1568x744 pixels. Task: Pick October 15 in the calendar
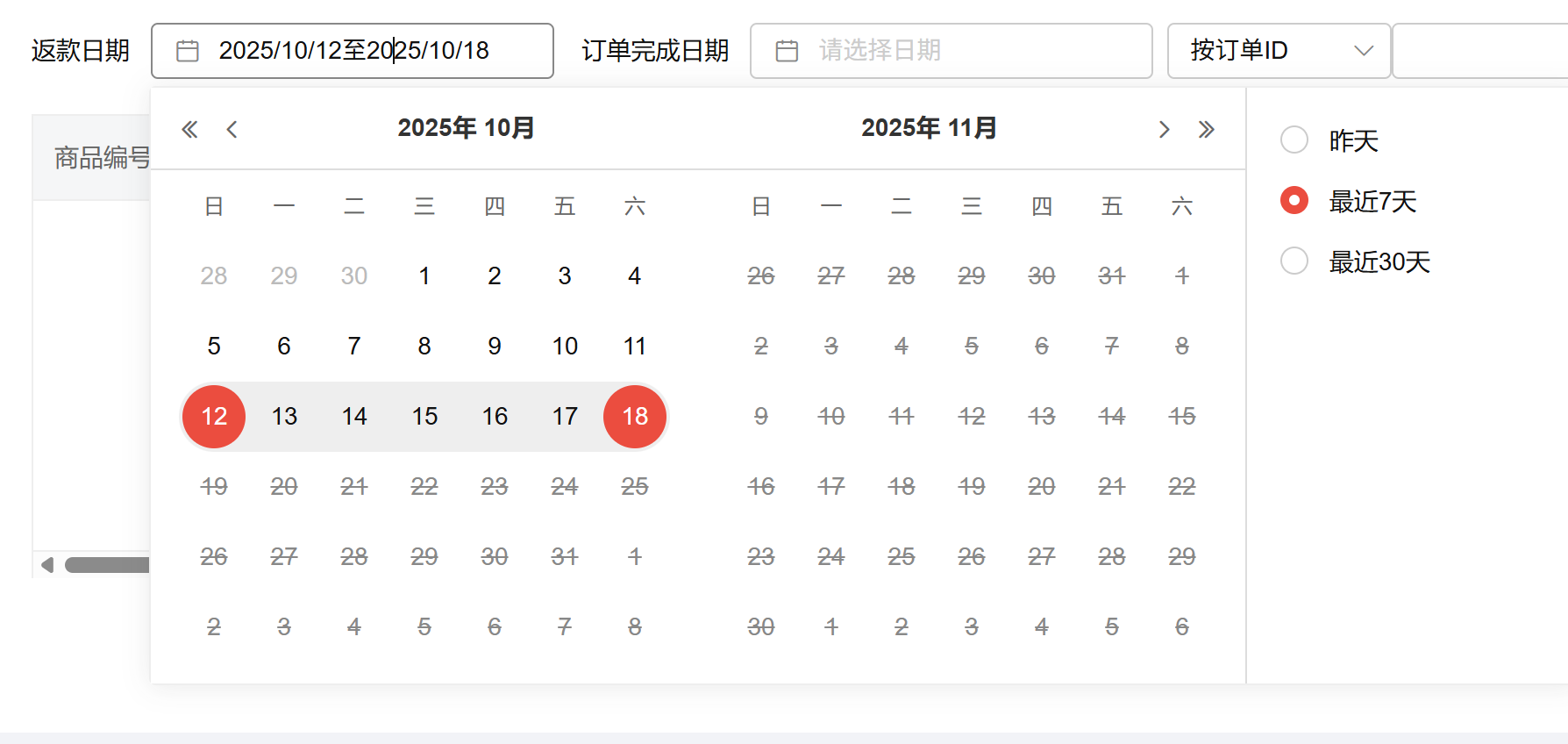tap(424, 417)
